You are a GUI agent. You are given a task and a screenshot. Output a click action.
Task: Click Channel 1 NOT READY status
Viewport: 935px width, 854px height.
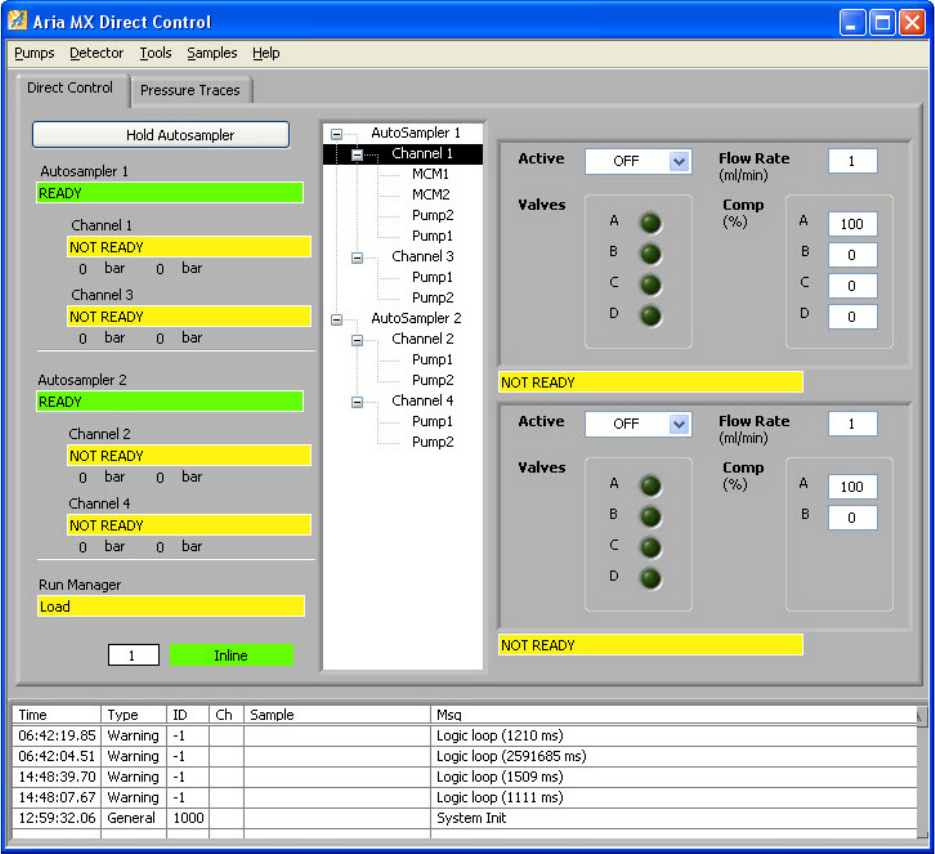click(189, 247)
